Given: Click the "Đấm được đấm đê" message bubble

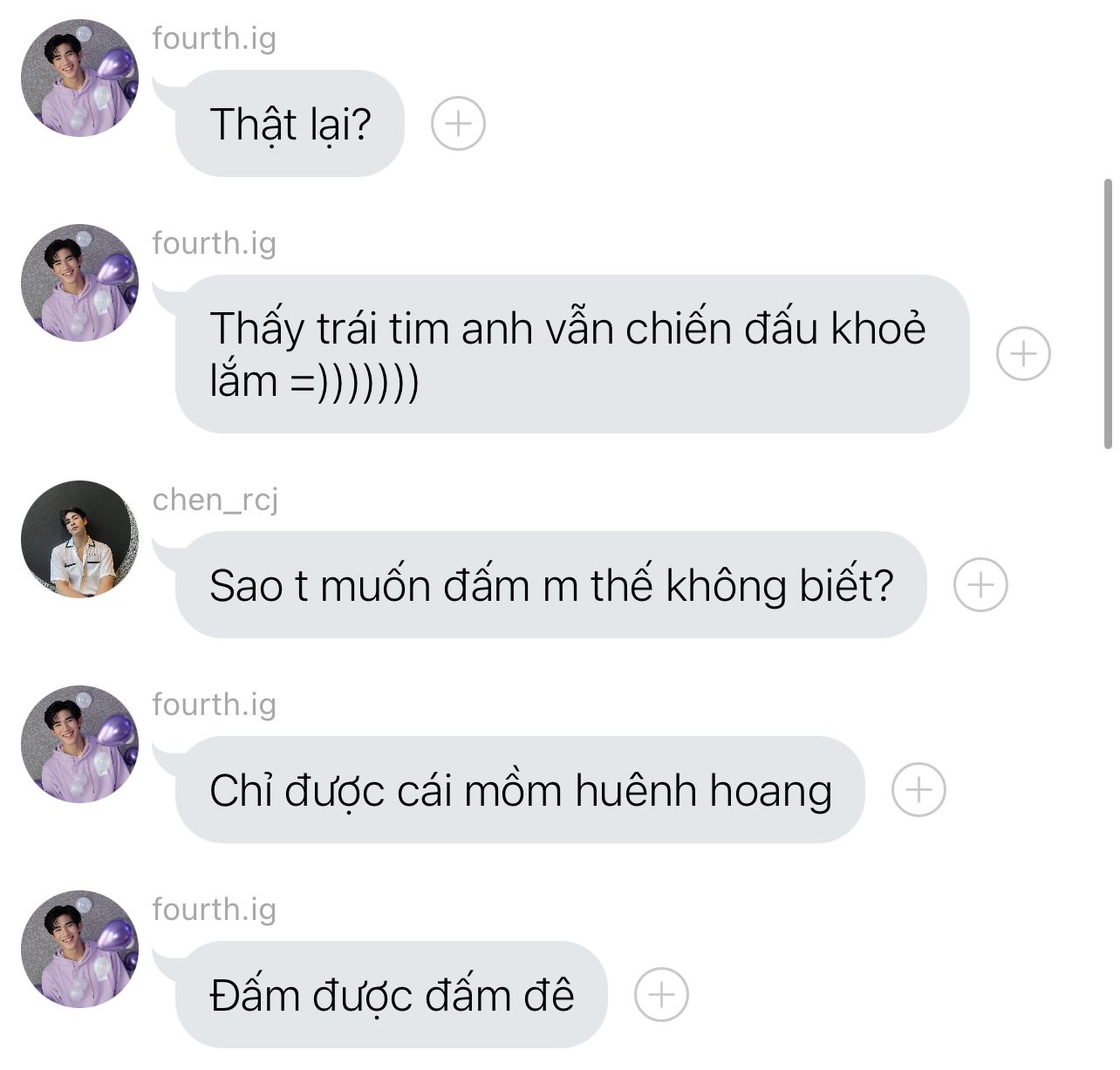Looking at the screenshot, I should tap(391, 995).
